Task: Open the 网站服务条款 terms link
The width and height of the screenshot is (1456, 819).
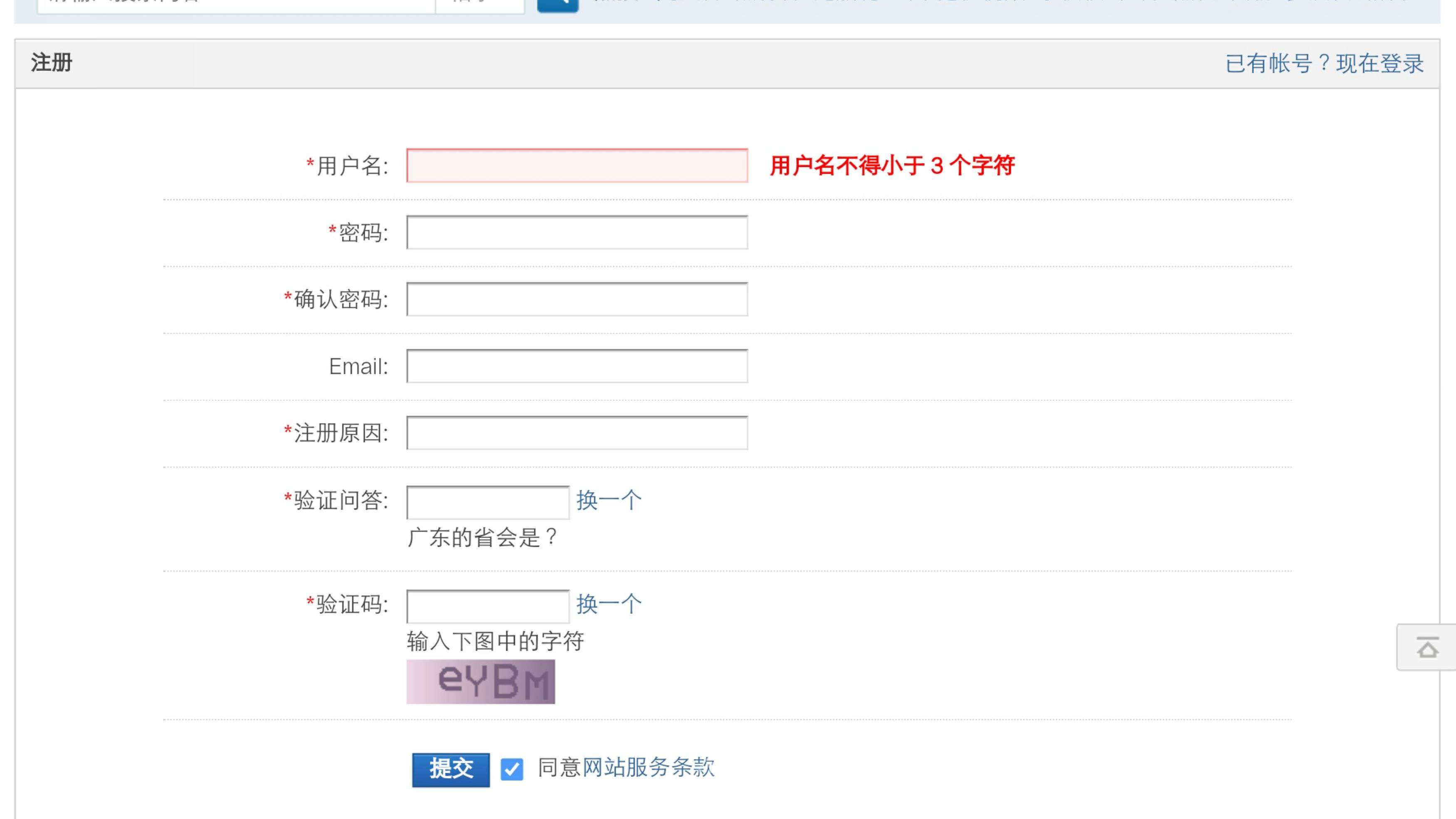Action: coord(648,767)
